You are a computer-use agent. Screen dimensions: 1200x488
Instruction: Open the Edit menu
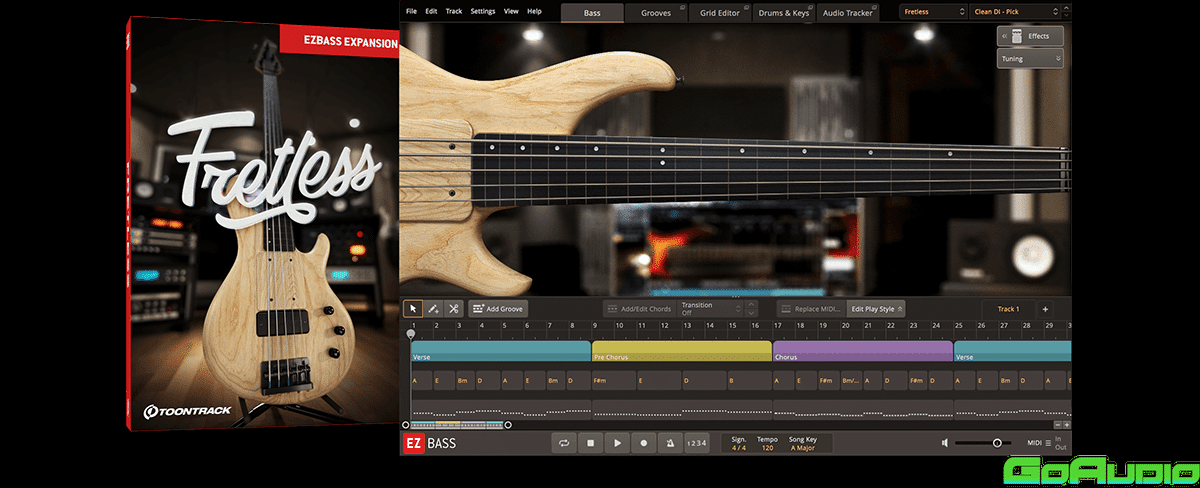431,11
